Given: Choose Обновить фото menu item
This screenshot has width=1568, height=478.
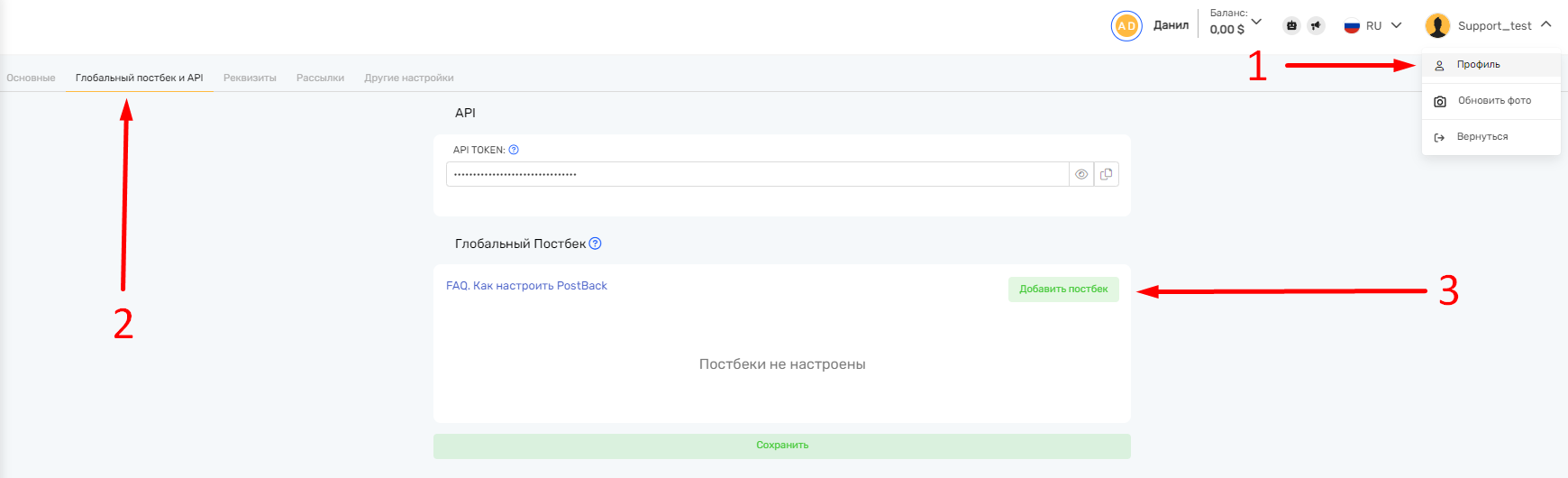Looking at the screenshot, I should pos(1493,101).
